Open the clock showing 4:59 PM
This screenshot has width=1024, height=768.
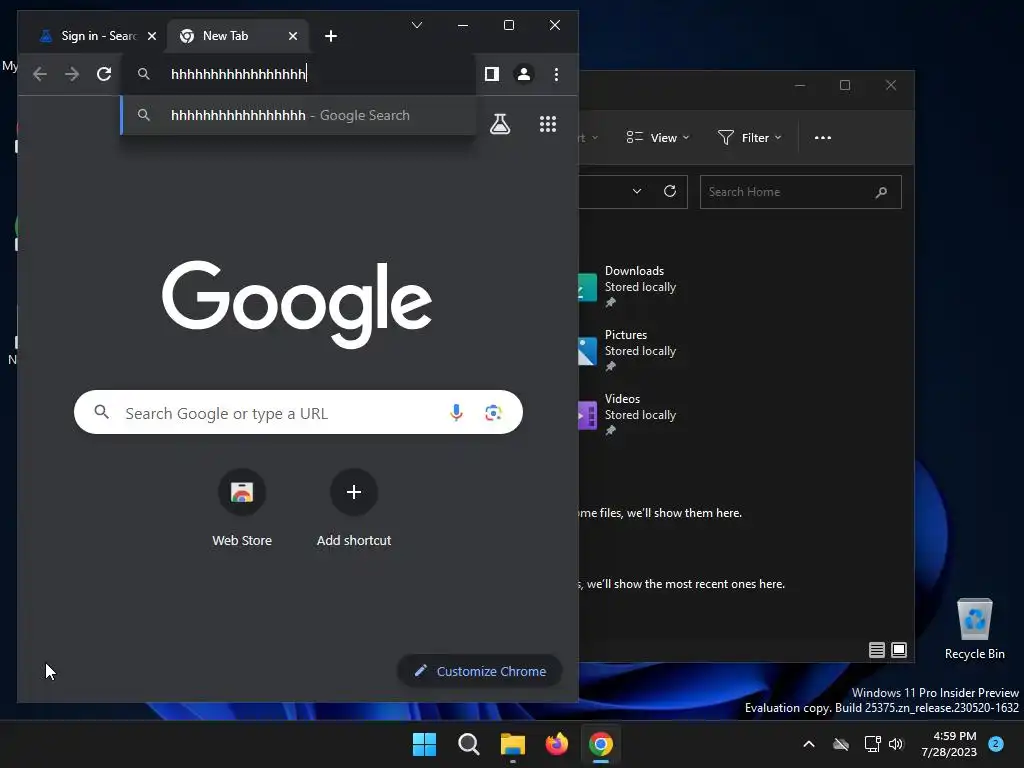(x=949, y=744)
